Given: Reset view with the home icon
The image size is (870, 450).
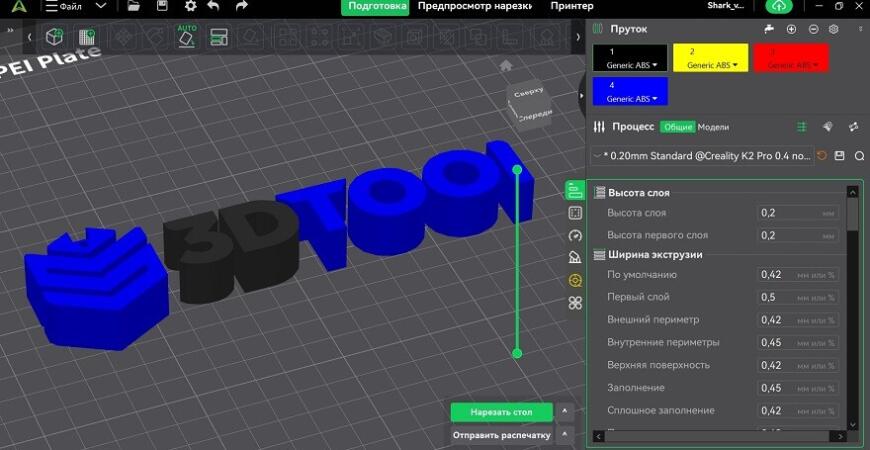Looking at the screenshot, I should click(x=505, y=66).
